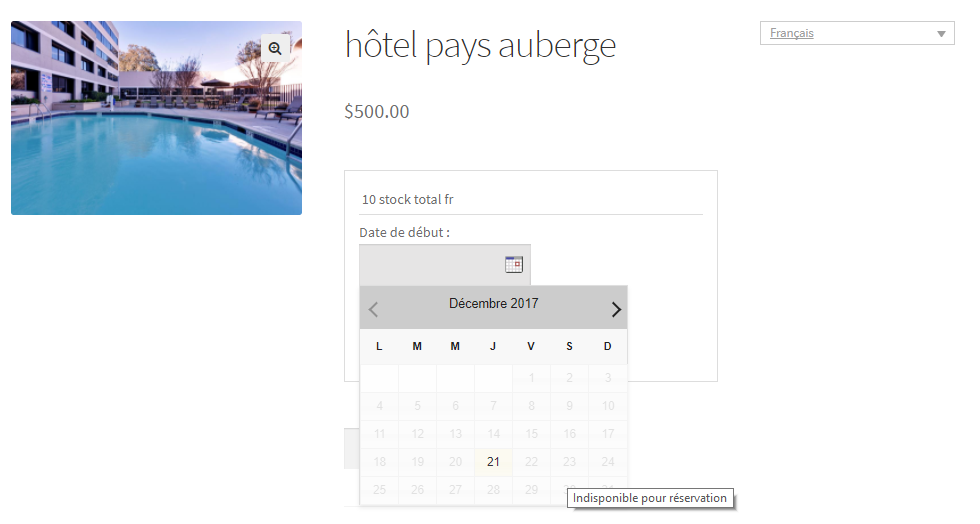This screenshot has width=980, height=524.
Task: Select day 21 in the calendar
Action: pos(493,462)
